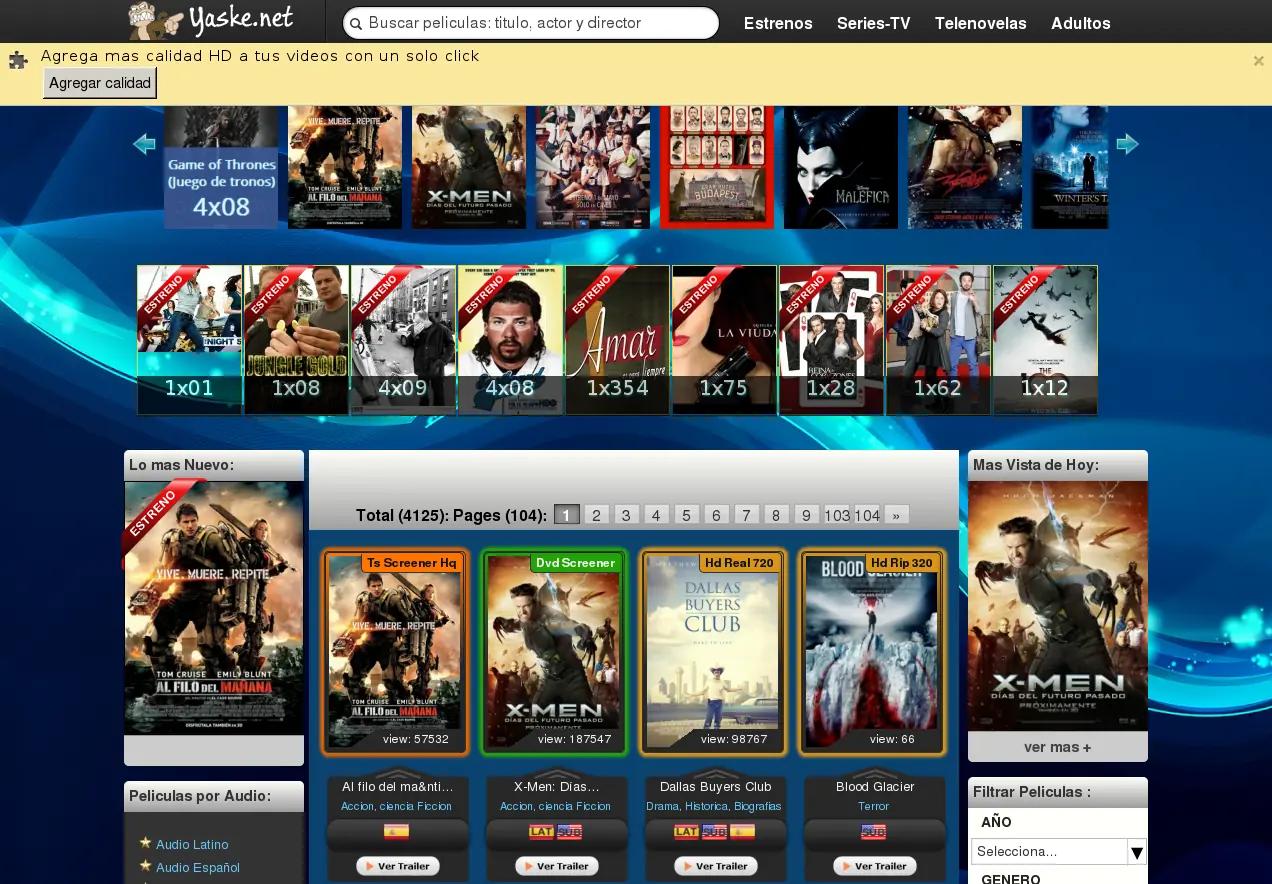1272x884 pixels.
Task: Open the La Viuda 1x75 thumbnail
Action: 724,340
